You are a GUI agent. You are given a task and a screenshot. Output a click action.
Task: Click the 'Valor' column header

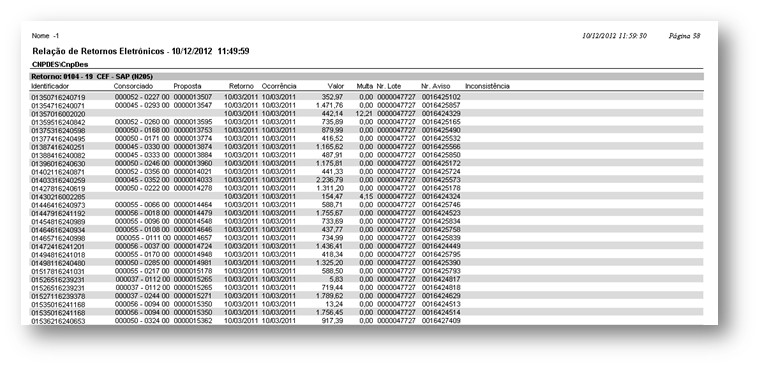[336, 86]
